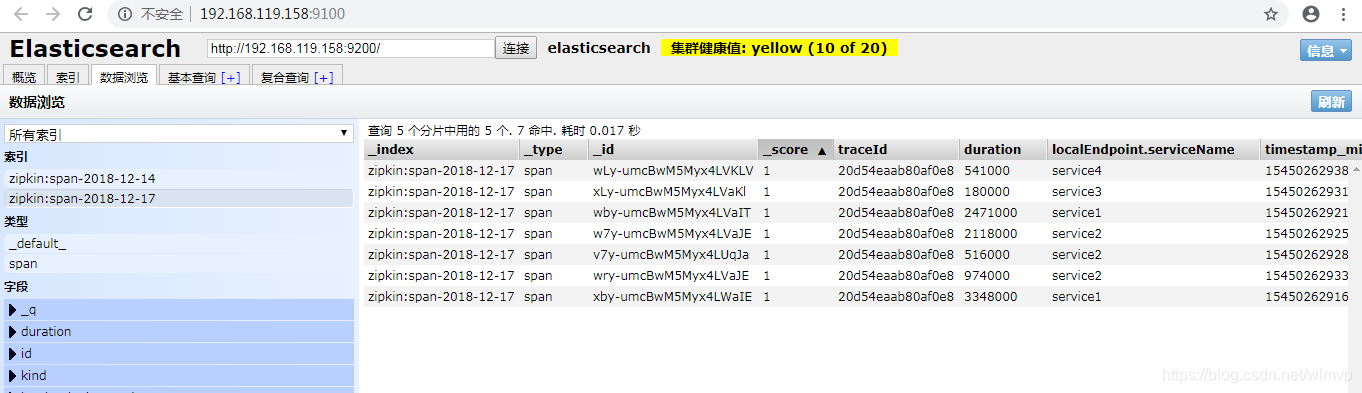The image size is (1362, 393).
Task: Open the Chrome three-dot menu
Action: [x=1343, y=14]
